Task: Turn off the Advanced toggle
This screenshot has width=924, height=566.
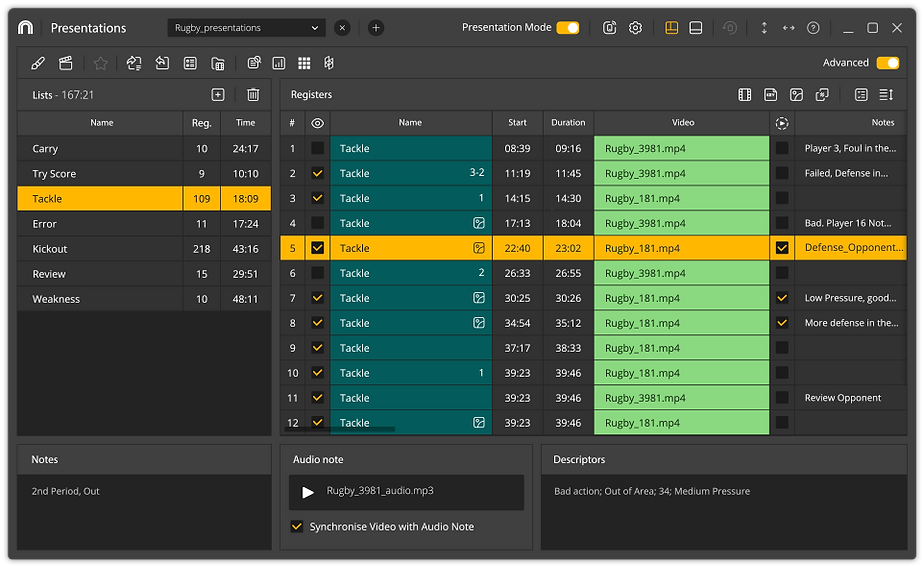Action: tap(887, 63)
